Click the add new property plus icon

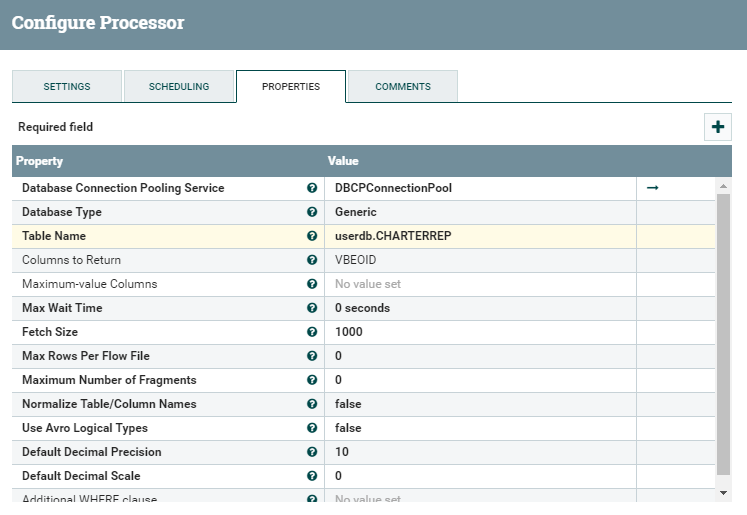tap(718, 127)
